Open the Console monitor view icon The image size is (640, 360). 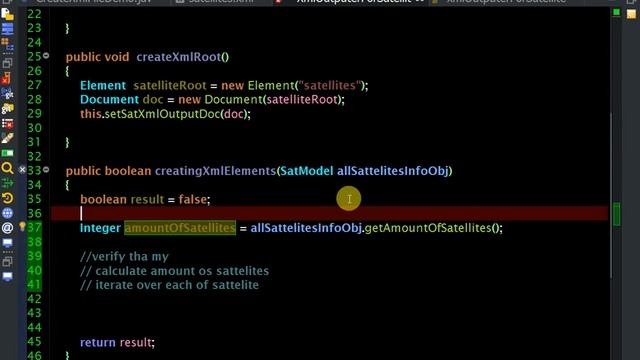pyautogui.click(x=7, y=244)
